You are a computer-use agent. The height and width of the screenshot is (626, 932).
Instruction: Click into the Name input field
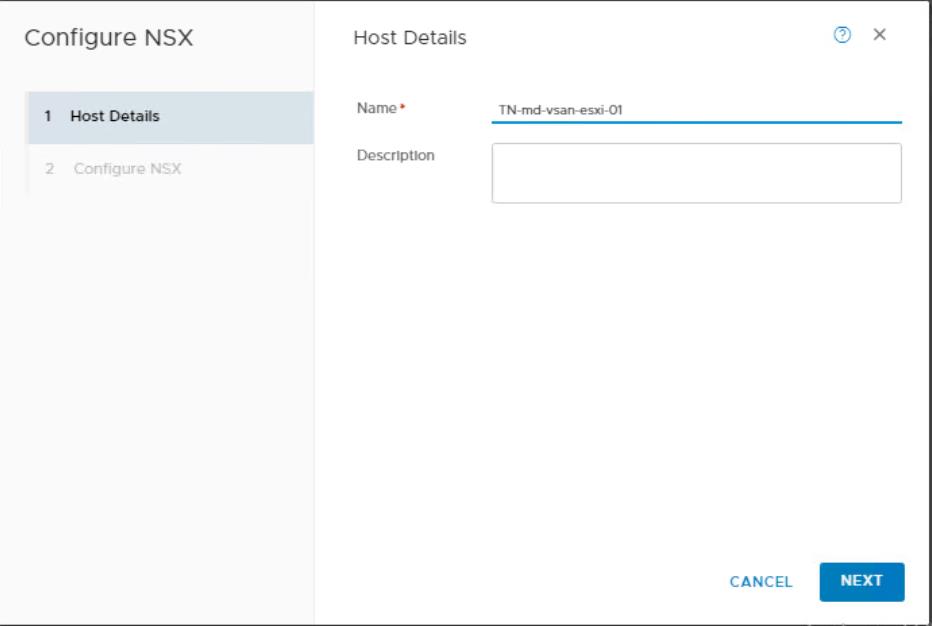coord(696,110)
